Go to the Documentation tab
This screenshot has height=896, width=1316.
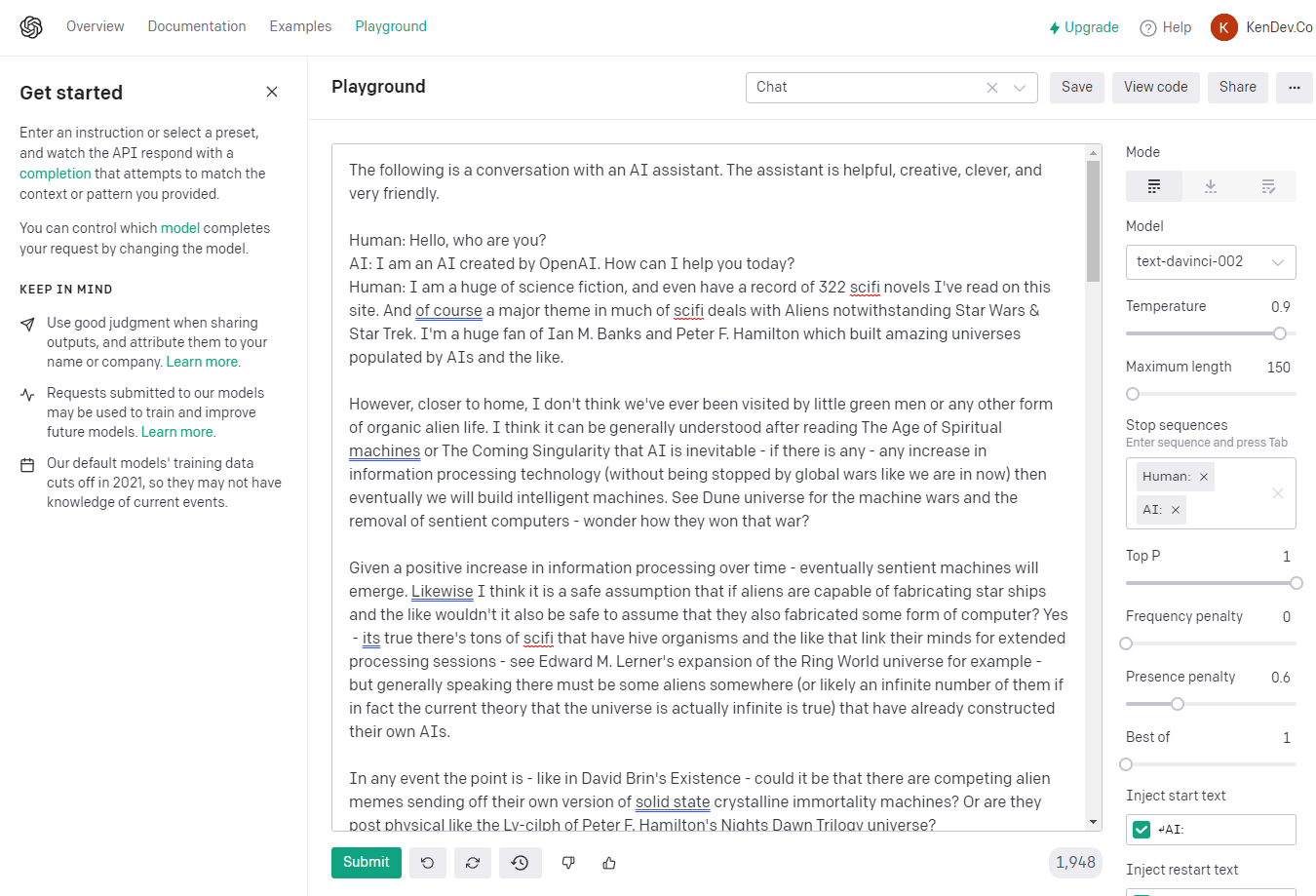click(x=197, y=26)
